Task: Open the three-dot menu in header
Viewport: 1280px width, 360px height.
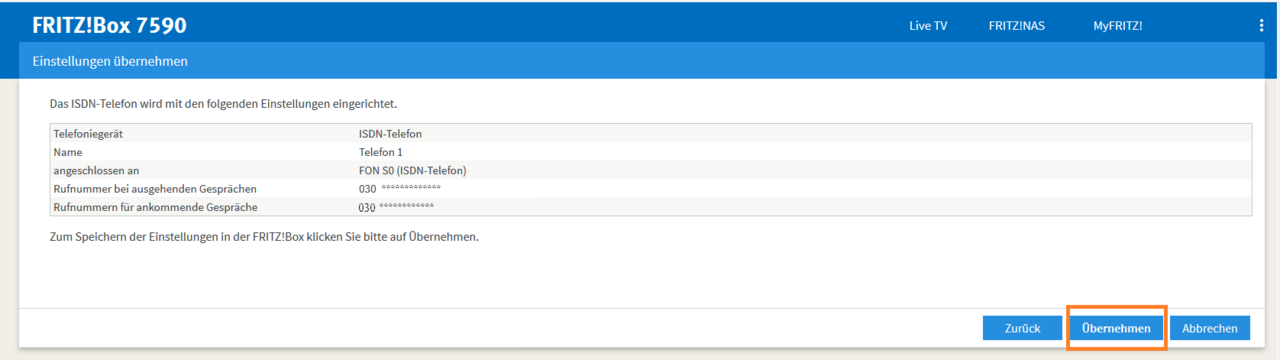Action: pyautogui.click(x=1261, y=26)
